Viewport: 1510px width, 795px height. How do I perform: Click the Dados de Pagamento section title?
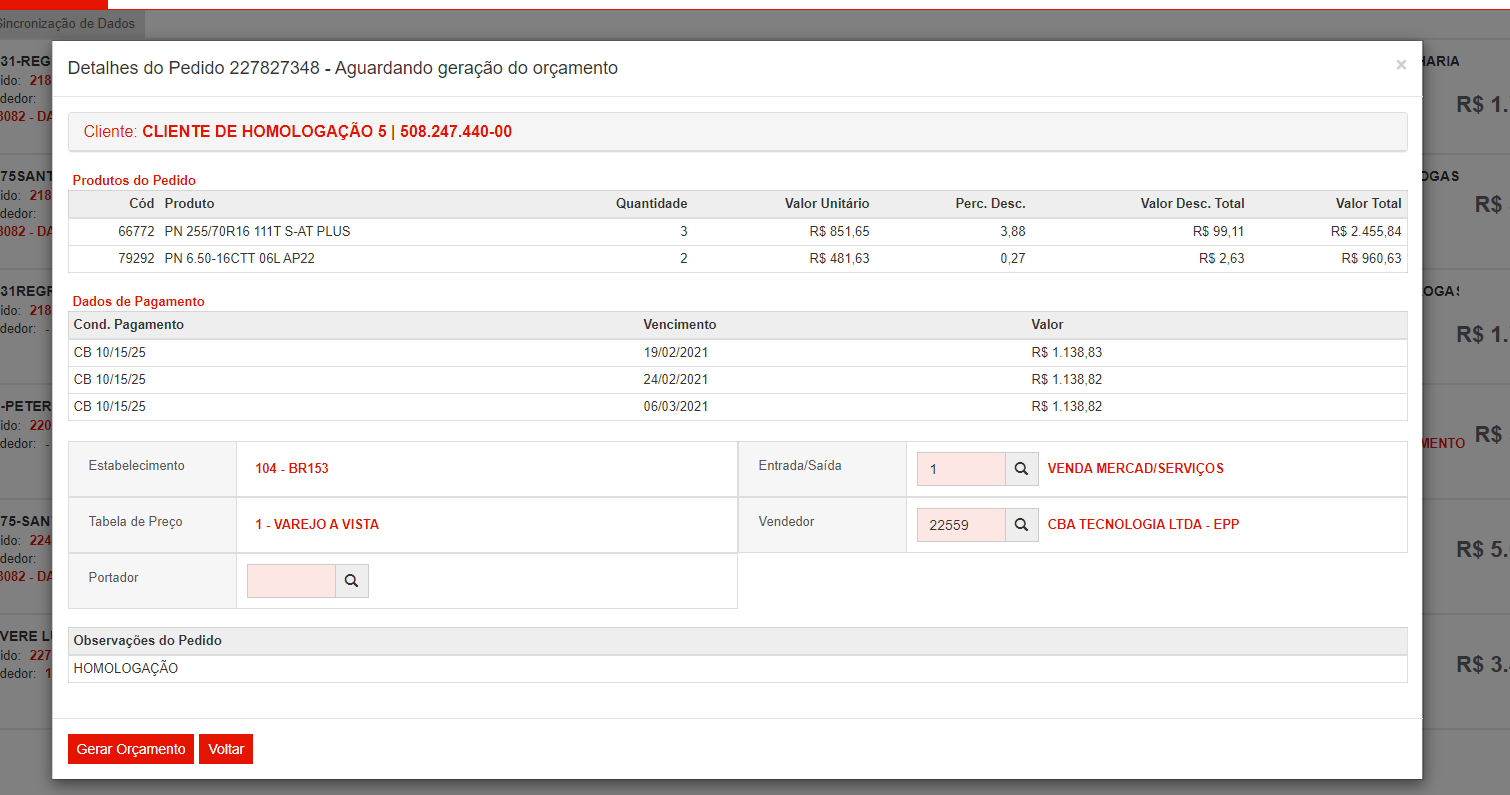[x=138, y=301]
